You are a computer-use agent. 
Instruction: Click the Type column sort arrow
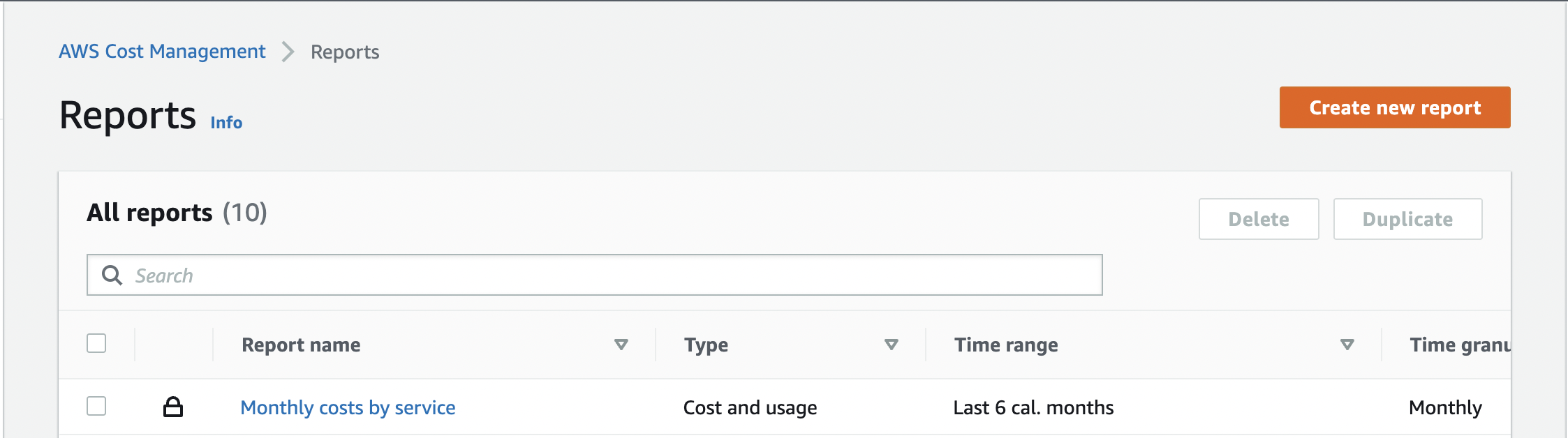click(x=891, y=345)
